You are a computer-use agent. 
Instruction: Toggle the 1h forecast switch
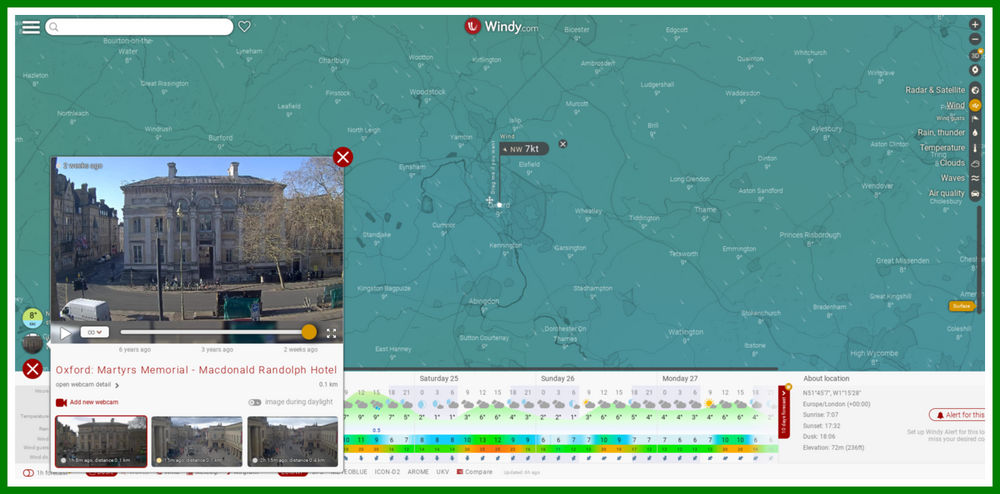(x=27, y=473)
